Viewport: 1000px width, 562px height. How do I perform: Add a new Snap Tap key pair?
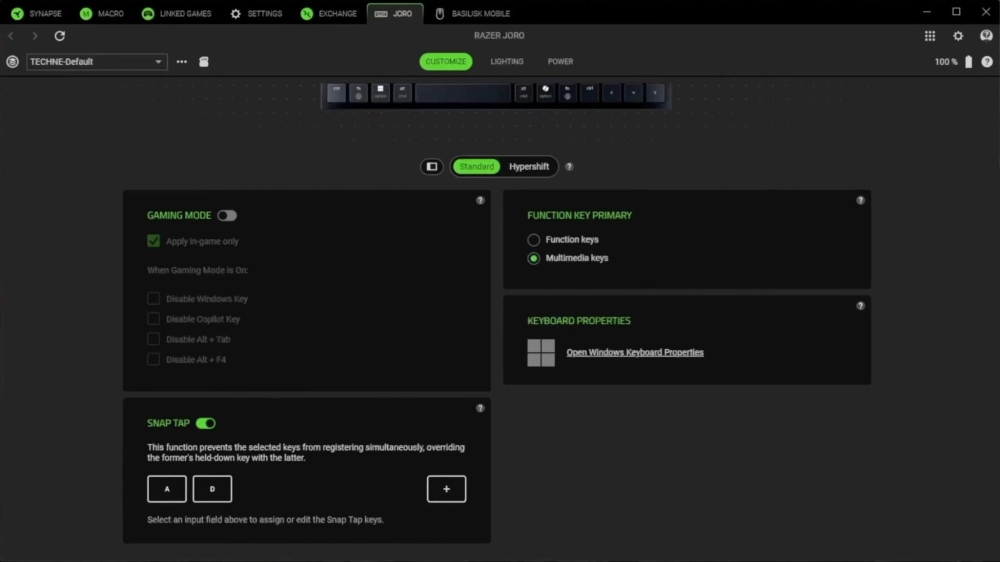(x=446, y=489)
